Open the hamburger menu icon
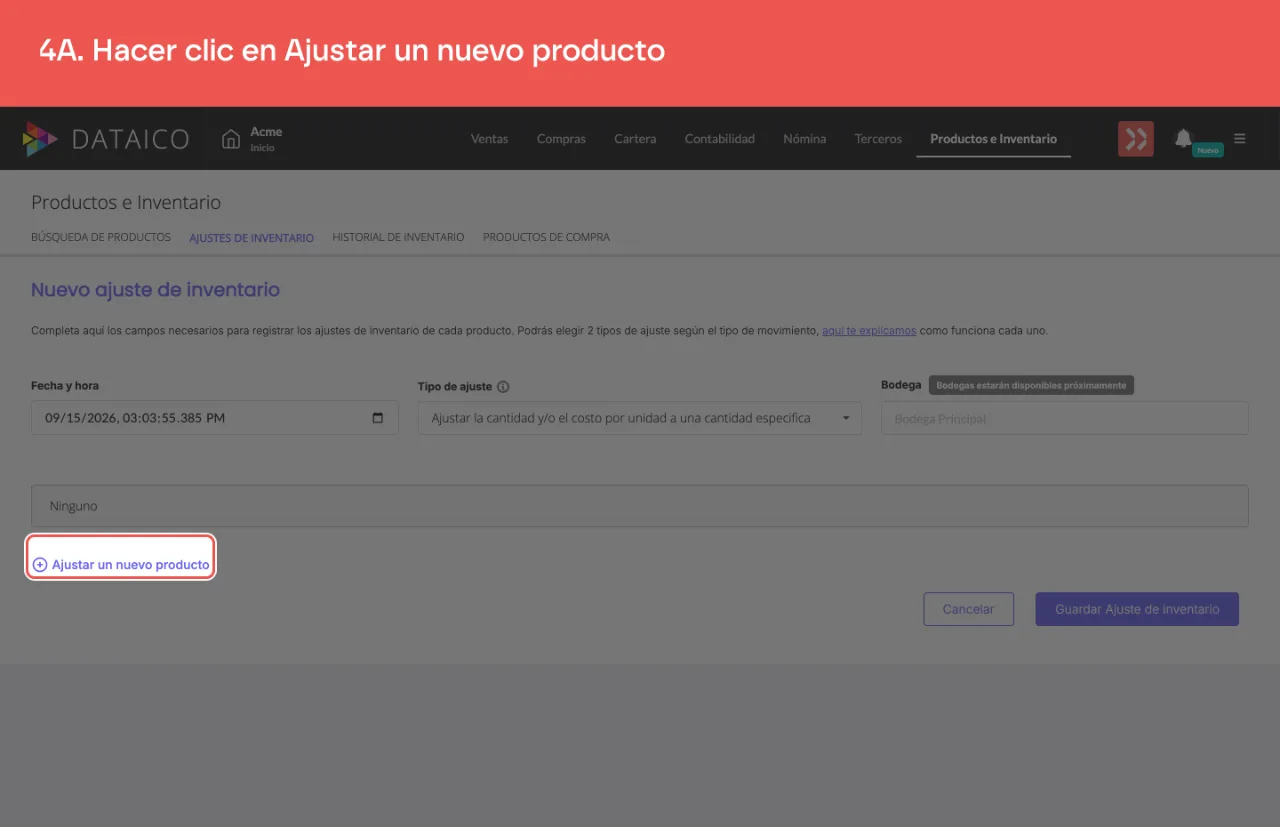1280x827 pixels. point(1240,139)
